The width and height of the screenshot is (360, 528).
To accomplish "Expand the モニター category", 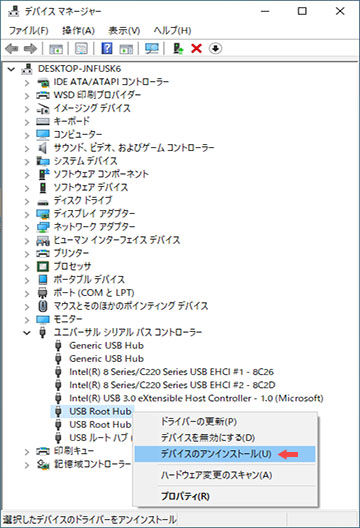I will pyautogui.click(x=27, y=320).
